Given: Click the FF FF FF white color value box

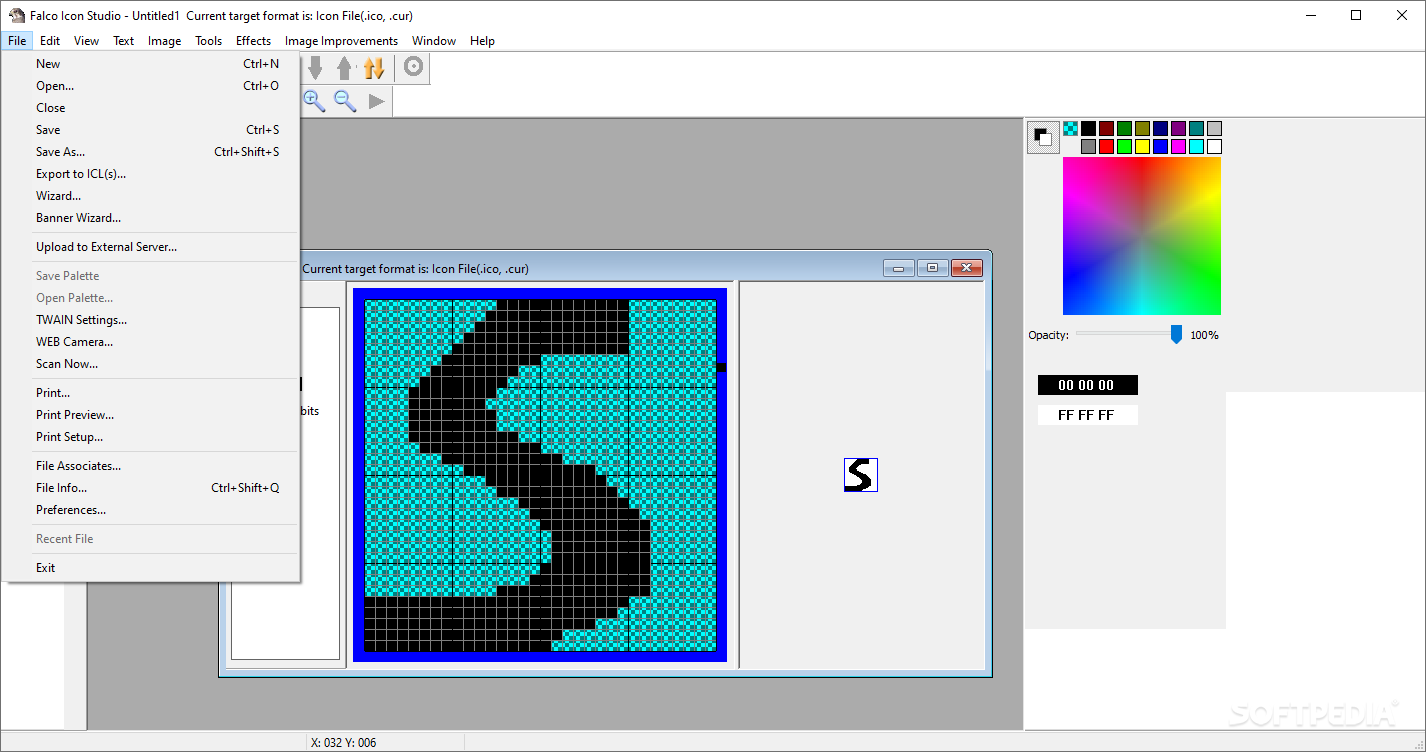Looking at the screenshot, I should [x=1087, y=415].
